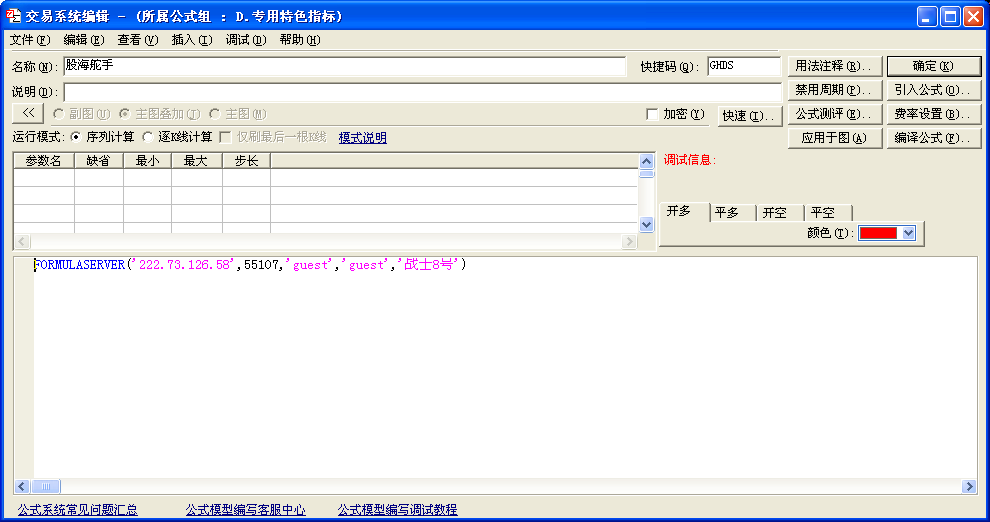Click the app icon in title bar
Image resolution: width=990 pixels, height=522 pixels.
(14, 16)
